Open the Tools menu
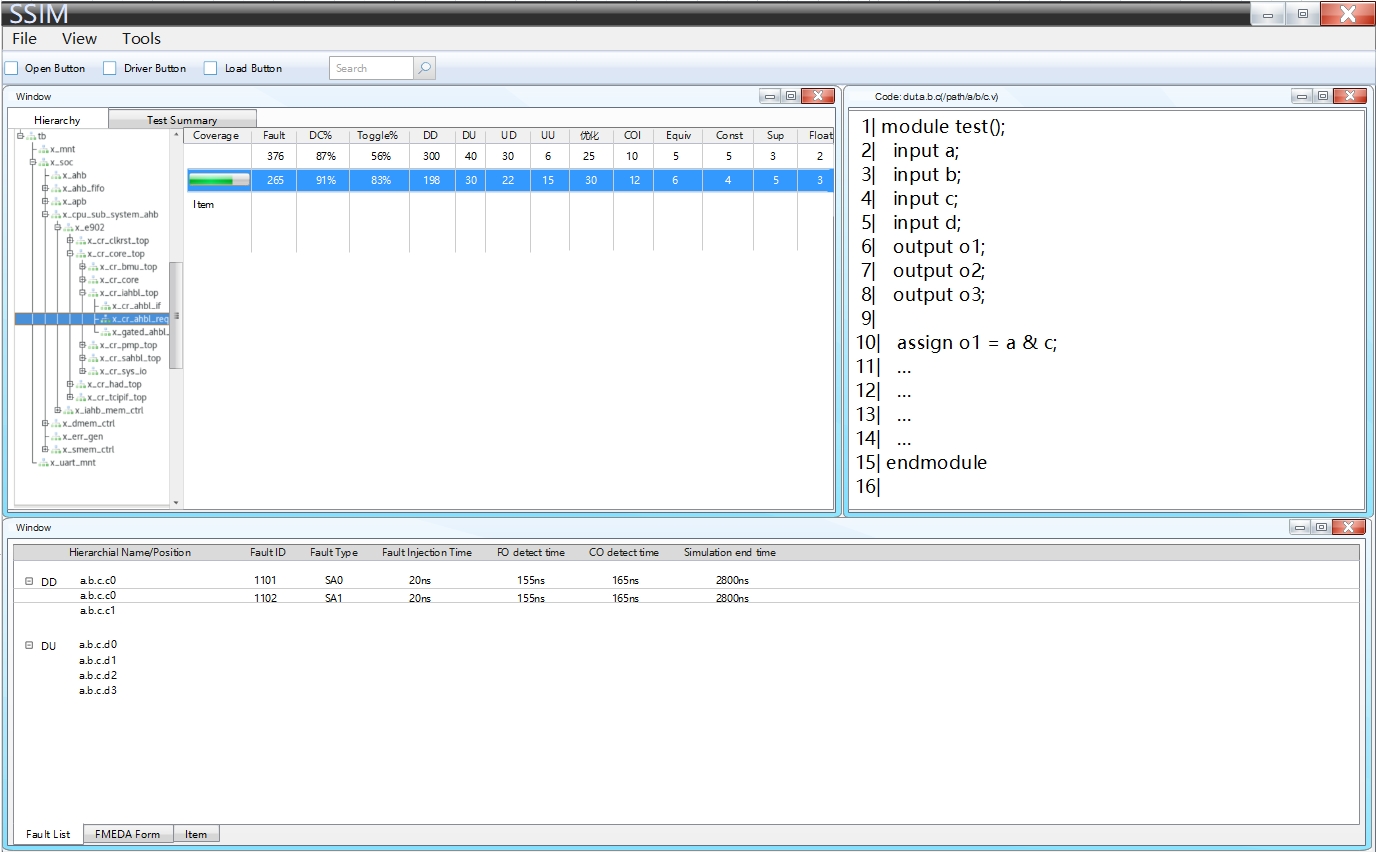 pyautogui.click(x=141, y=39)
